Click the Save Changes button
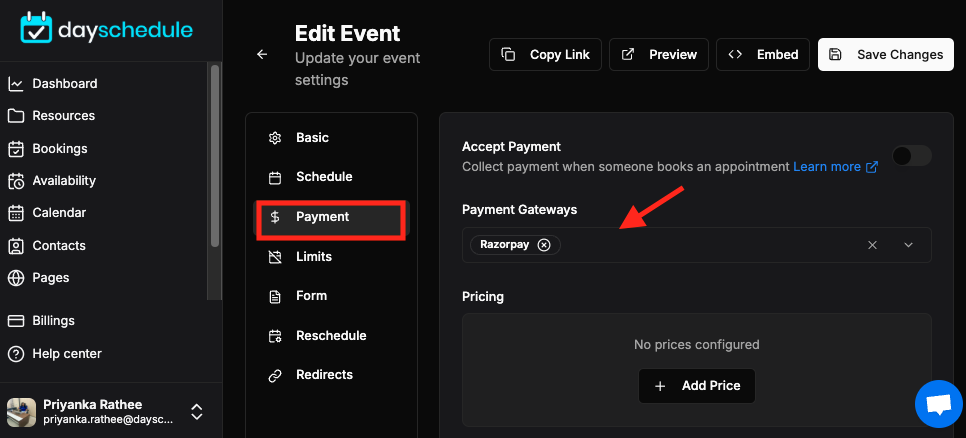The height and width of the screenshot is (438, 966). 886,54
